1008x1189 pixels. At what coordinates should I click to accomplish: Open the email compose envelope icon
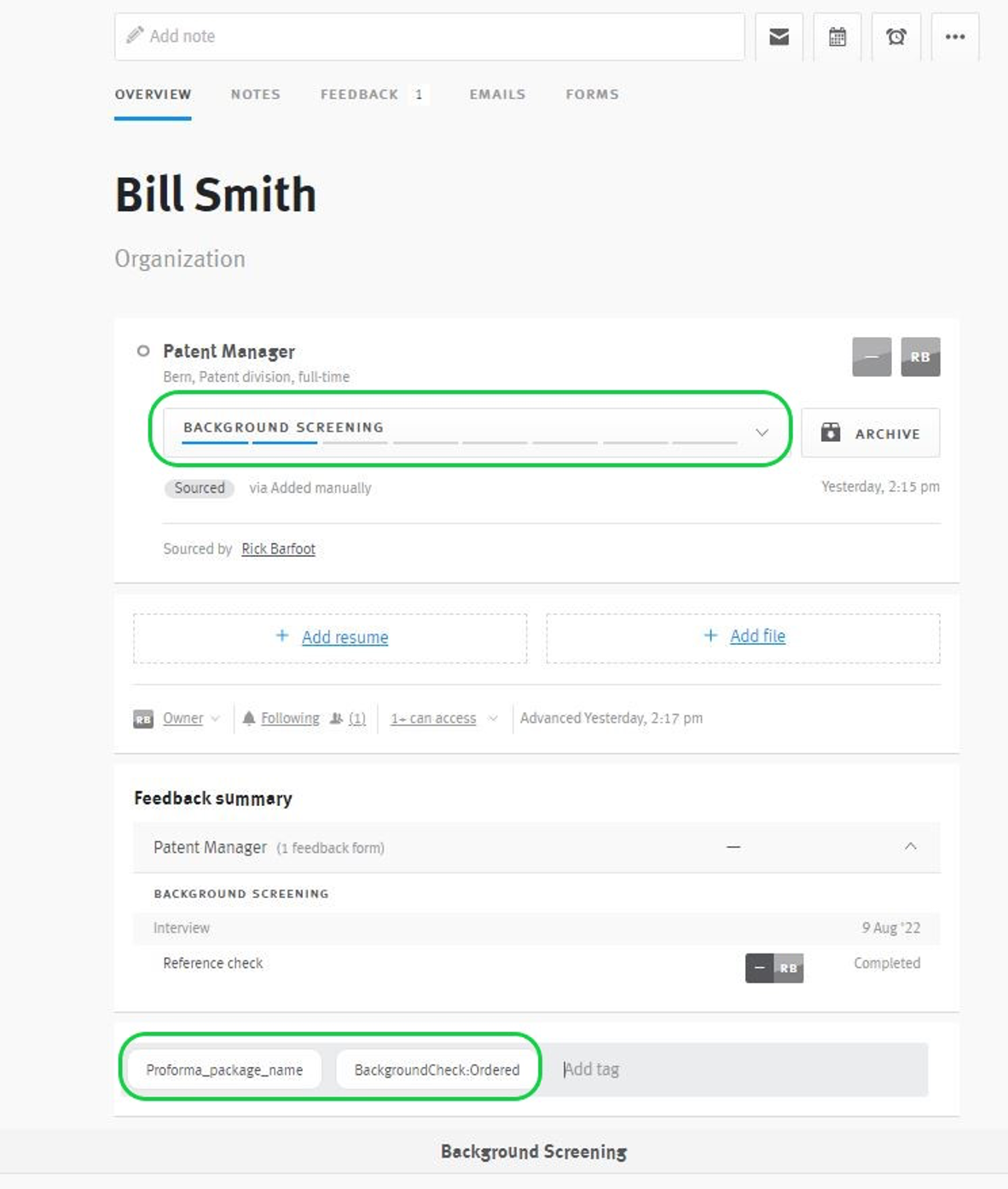[778, 36]
